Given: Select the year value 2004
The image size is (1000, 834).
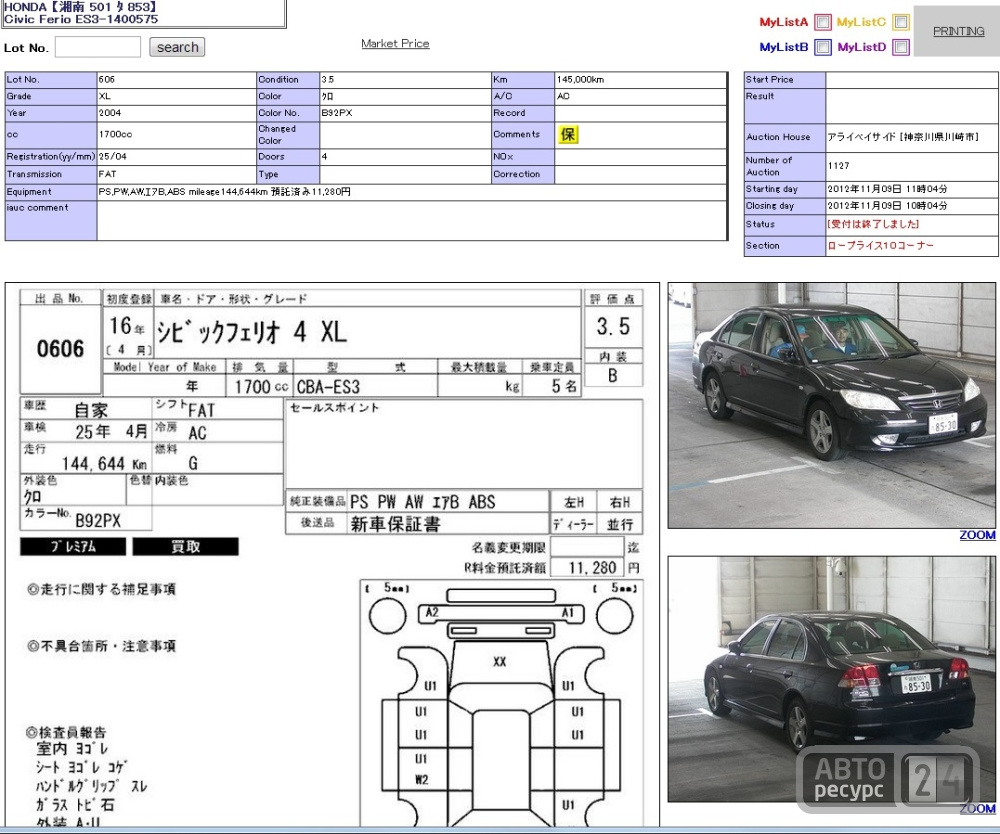Looking at the screenshot, I should point(110,113).
